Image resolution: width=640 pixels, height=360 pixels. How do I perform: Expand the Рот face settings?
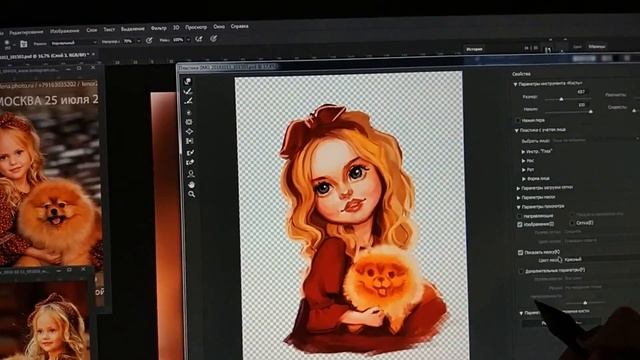pos(524,170)
